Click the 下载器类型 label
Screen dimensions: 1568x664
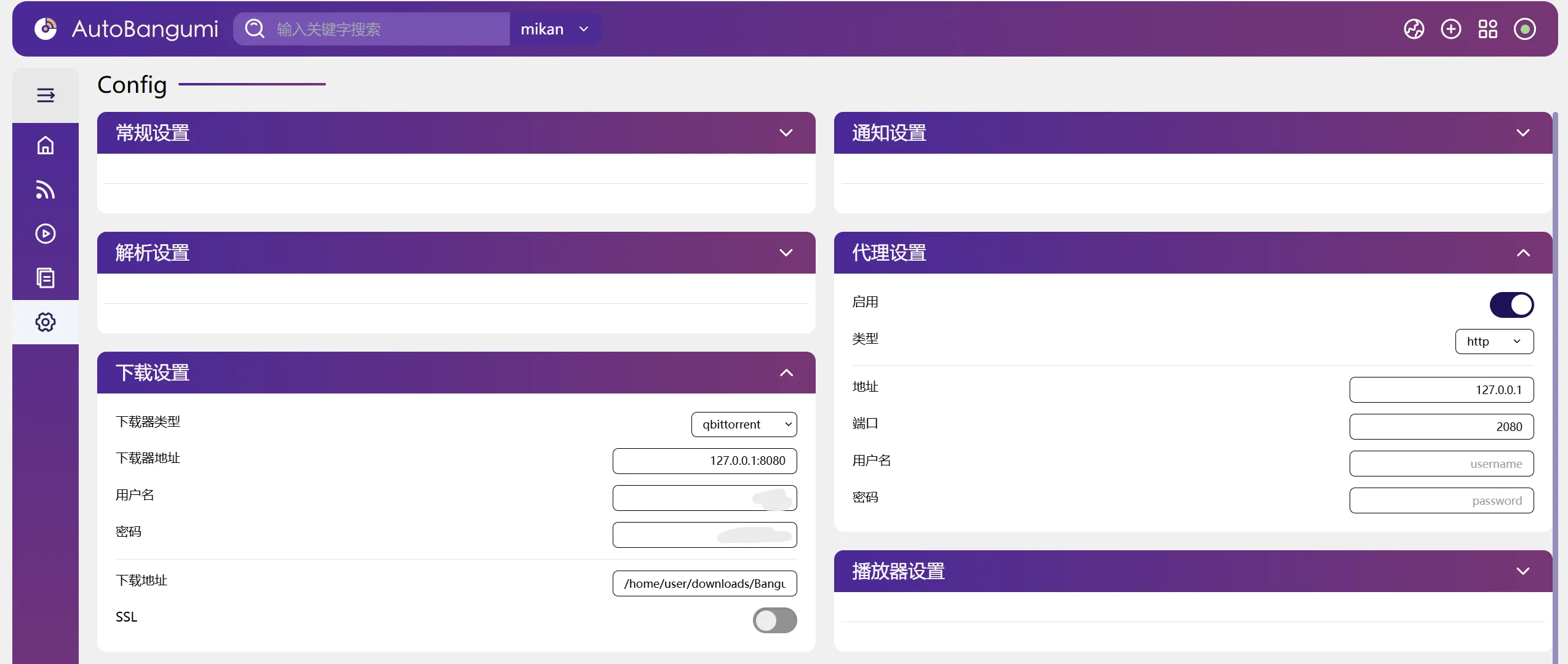coord(148,422)
